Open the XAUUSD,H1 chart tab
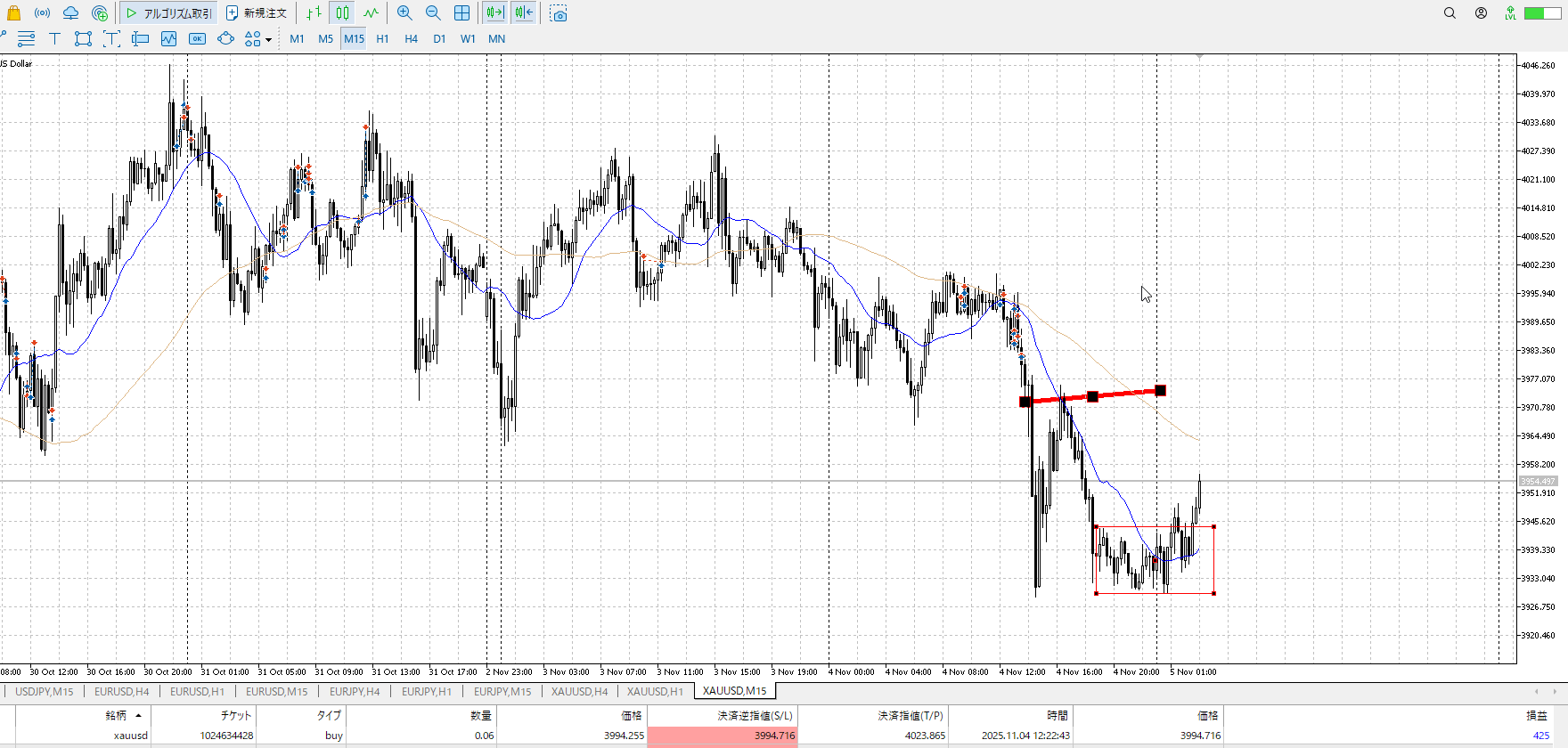 click(655, 691)
